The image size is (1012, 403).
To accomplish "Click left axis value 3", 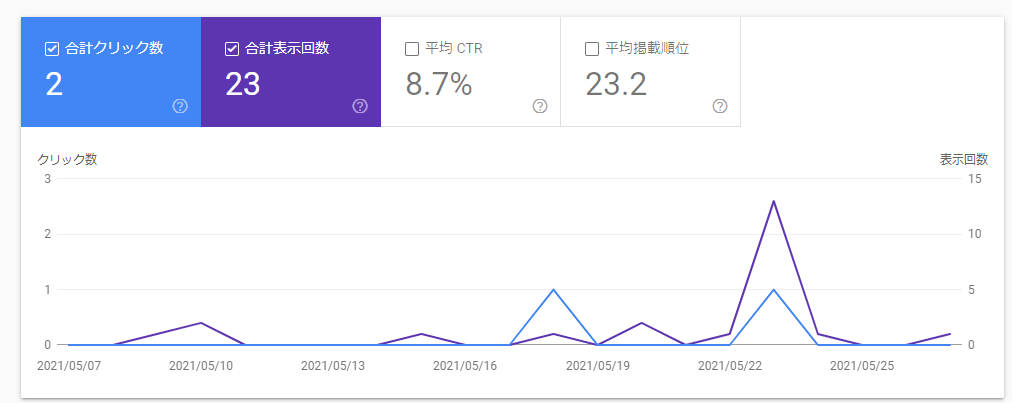I will [x=47, y=178].
